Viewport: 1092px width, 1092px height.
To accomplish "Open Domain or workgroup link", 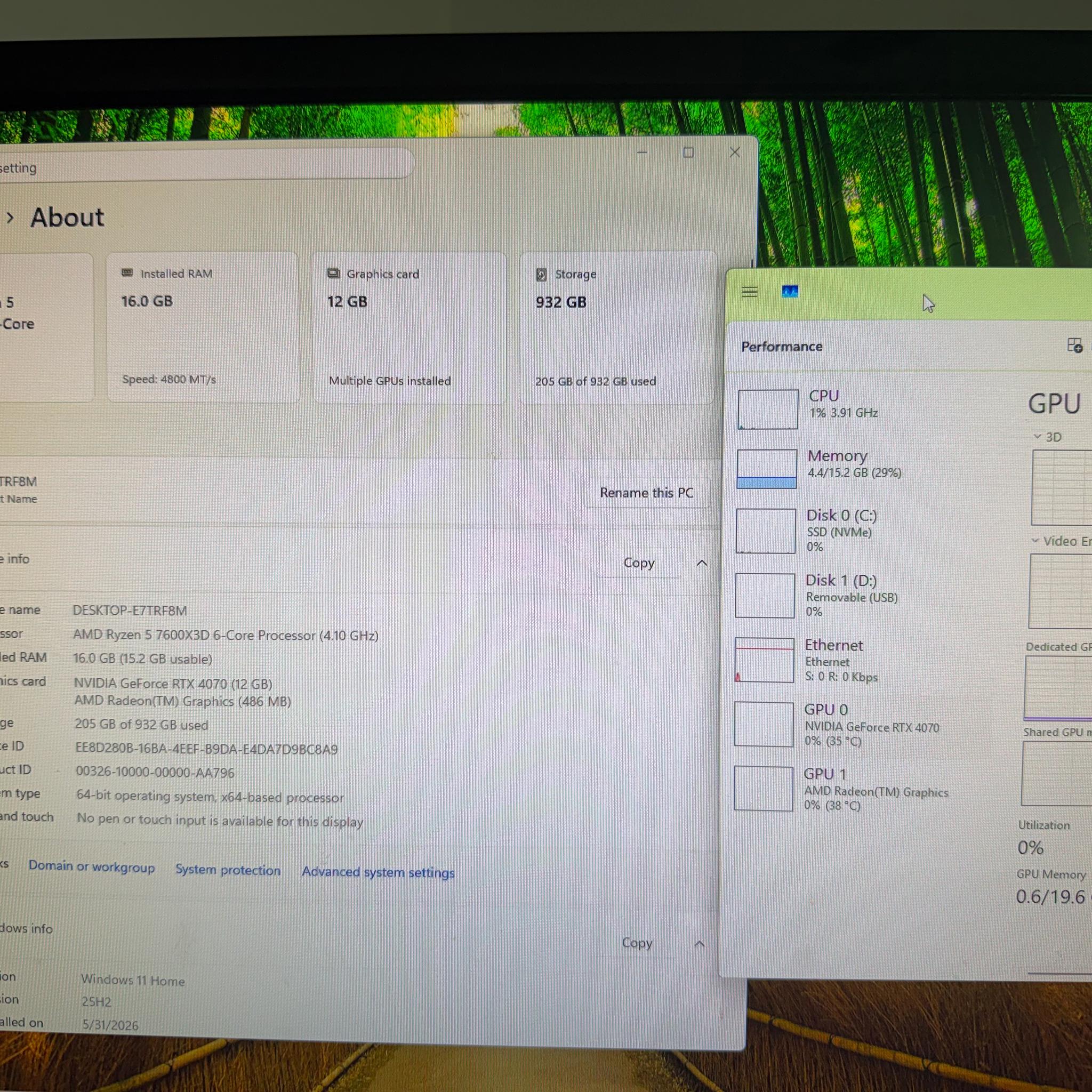I will pyautogui.click(x=92, y=866).
